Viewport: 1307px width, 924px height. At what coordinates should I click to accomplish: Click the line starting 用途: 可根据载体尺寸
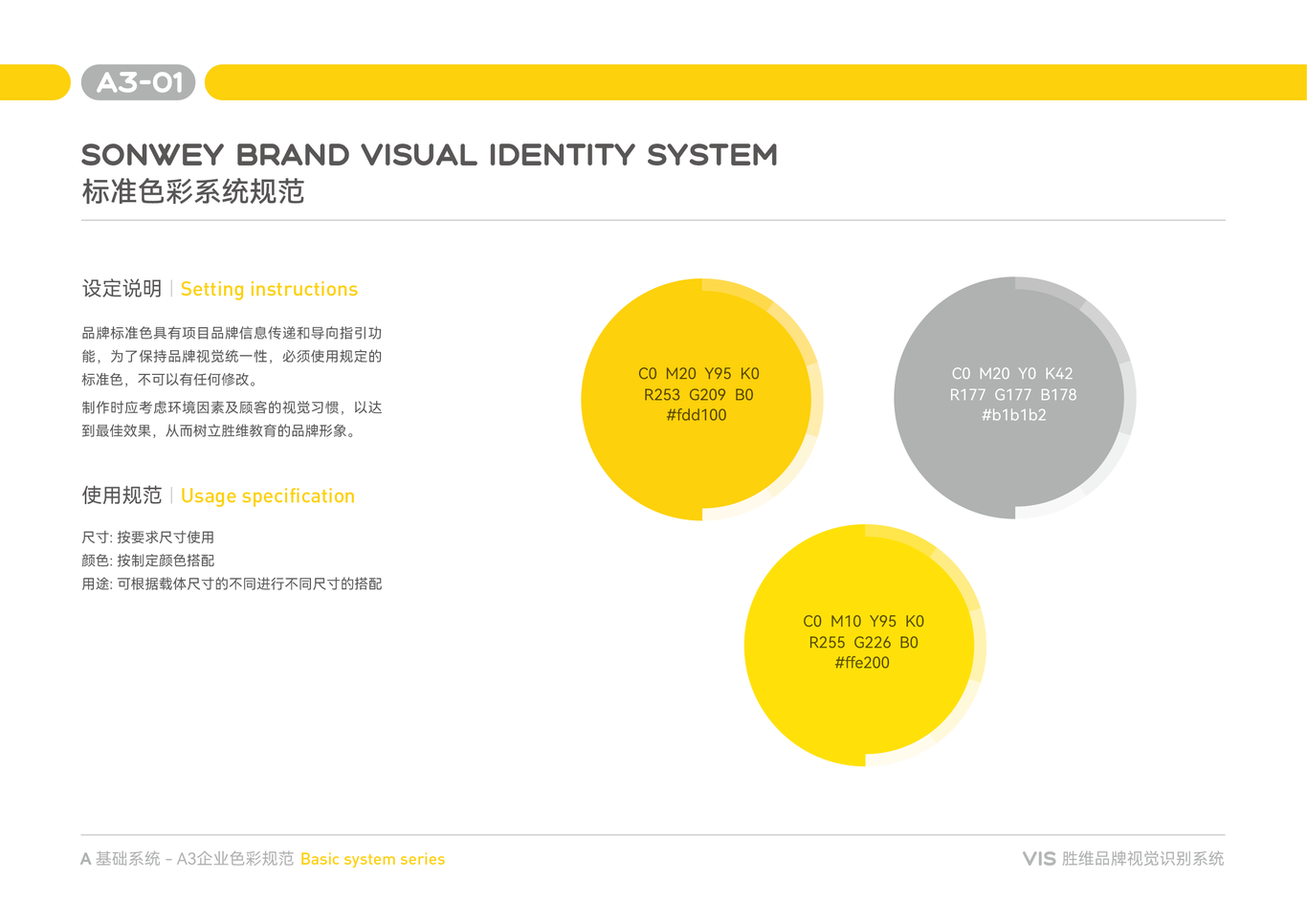(232, 583)
